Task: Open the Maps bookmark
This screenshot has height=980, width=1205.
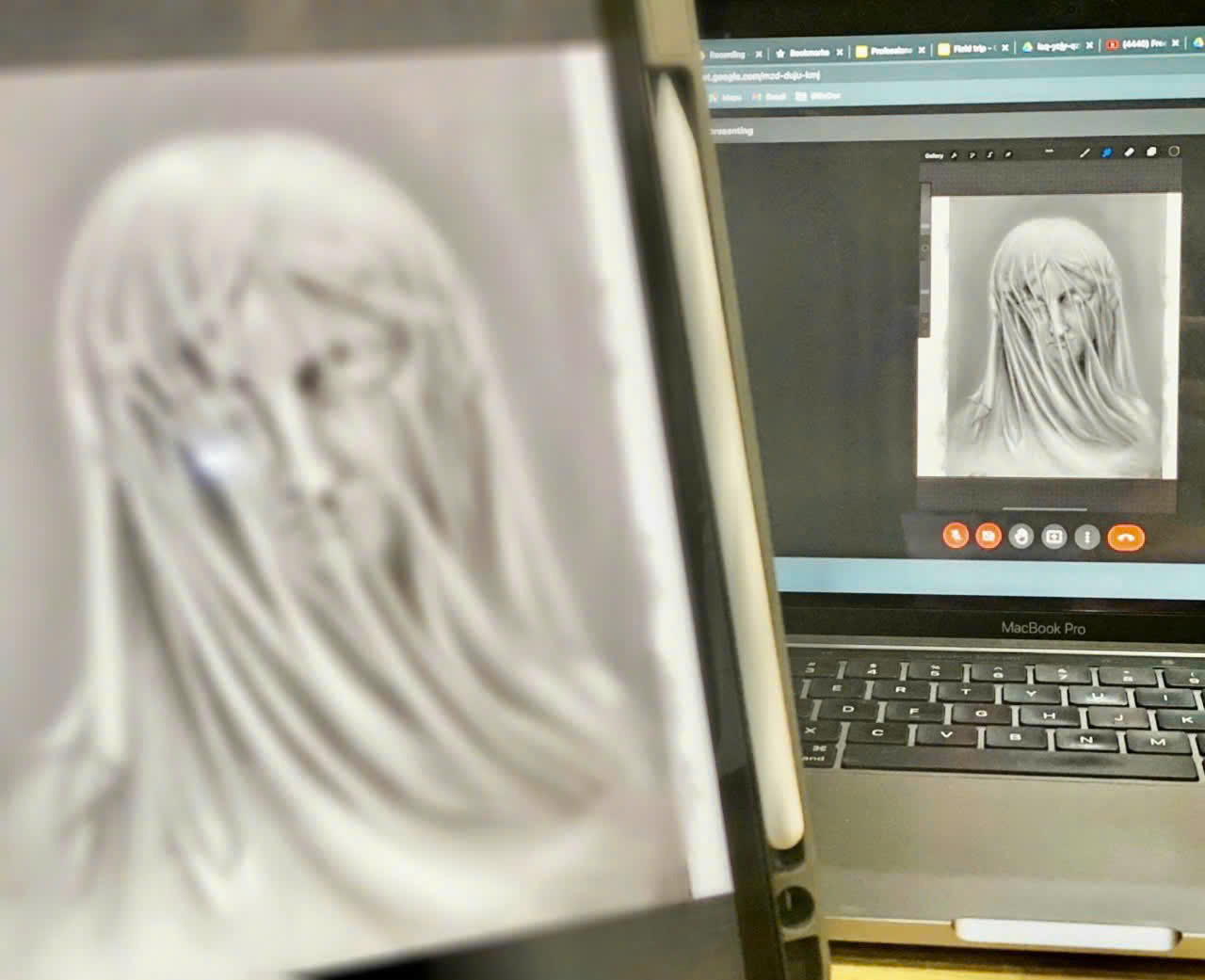Action: 727,97
